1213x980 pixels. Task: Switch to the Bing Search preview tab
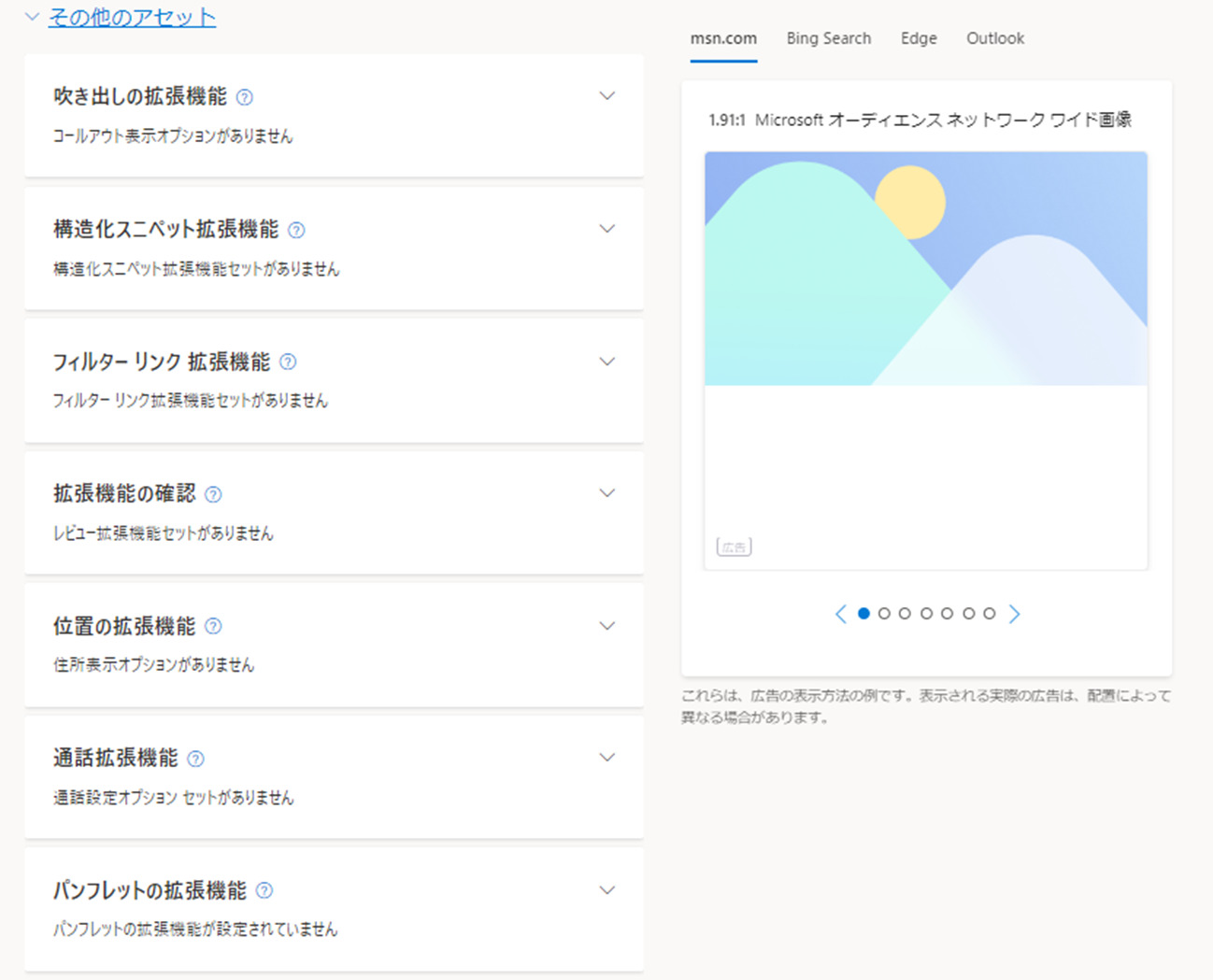(x=828, y=38)
